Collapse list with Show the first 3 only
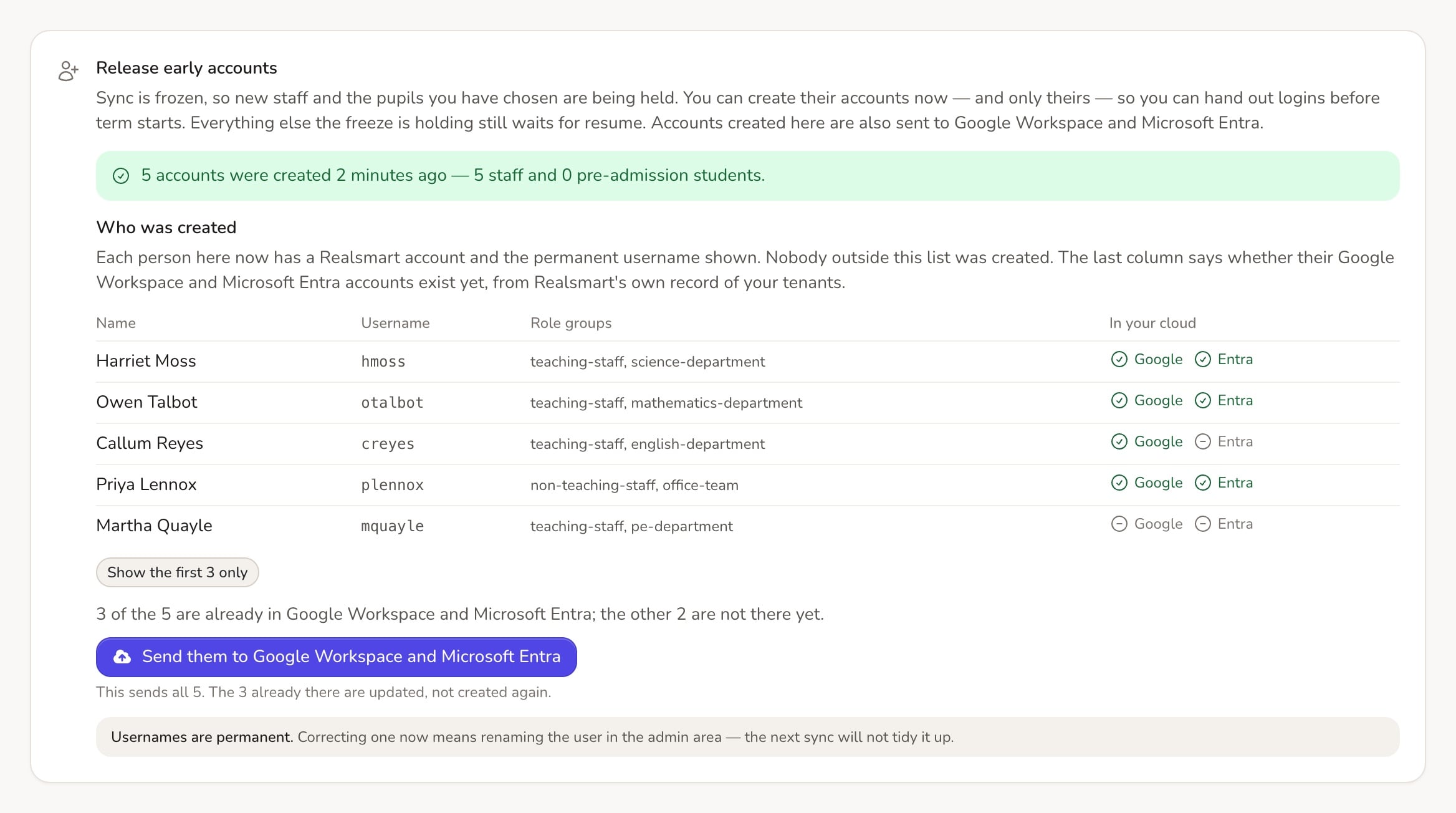This screenshot has width=1456, height=813. click(177, 572)
